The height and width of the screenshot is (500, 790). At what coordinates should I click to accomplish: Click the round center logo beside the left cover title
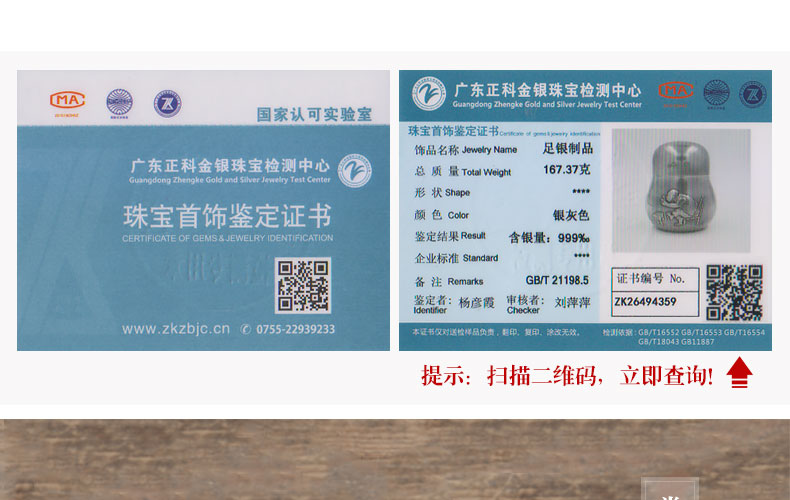pos(355,171)
